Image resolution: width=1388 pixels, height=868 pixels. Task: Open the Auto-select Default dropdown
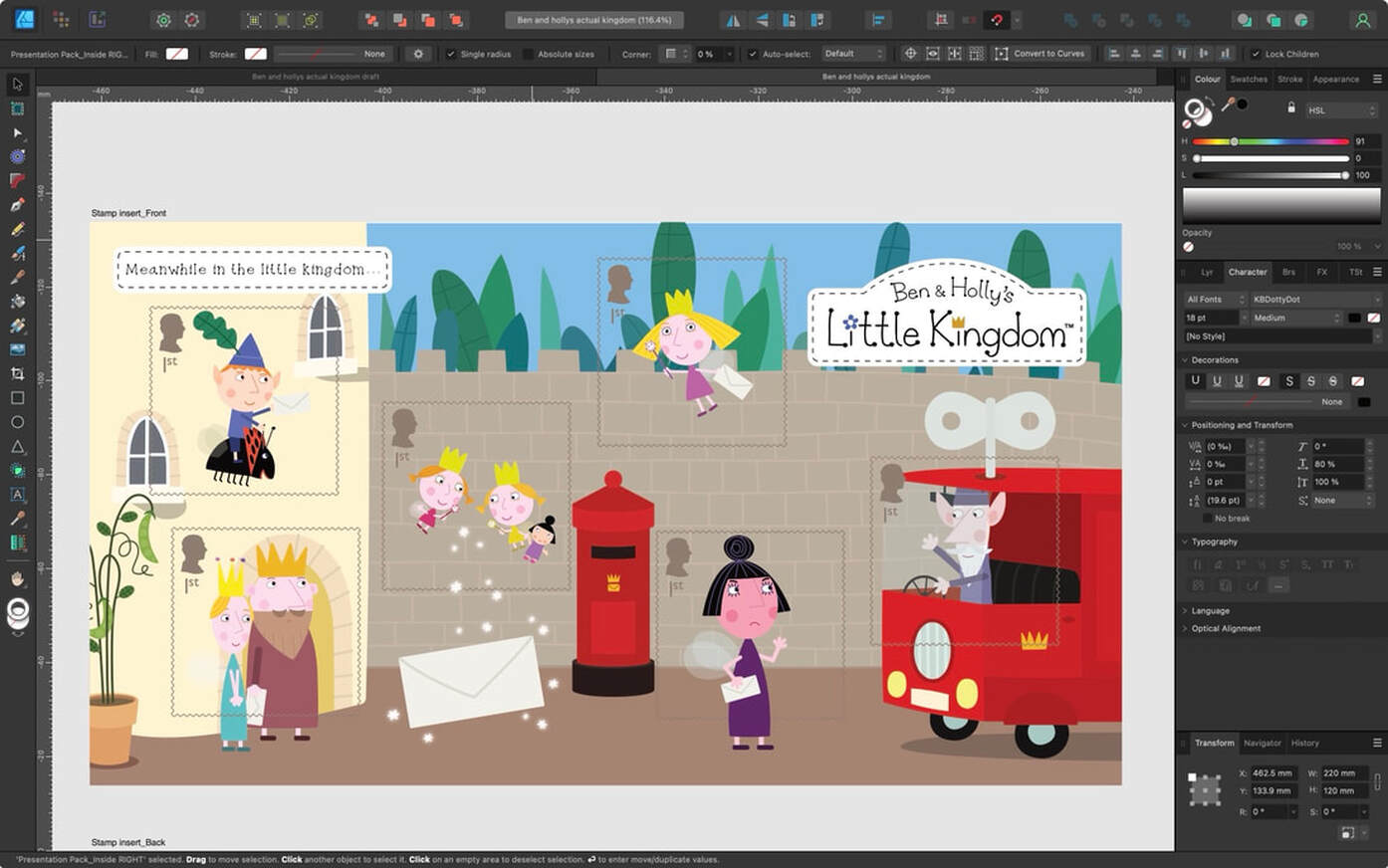[853, 54]
